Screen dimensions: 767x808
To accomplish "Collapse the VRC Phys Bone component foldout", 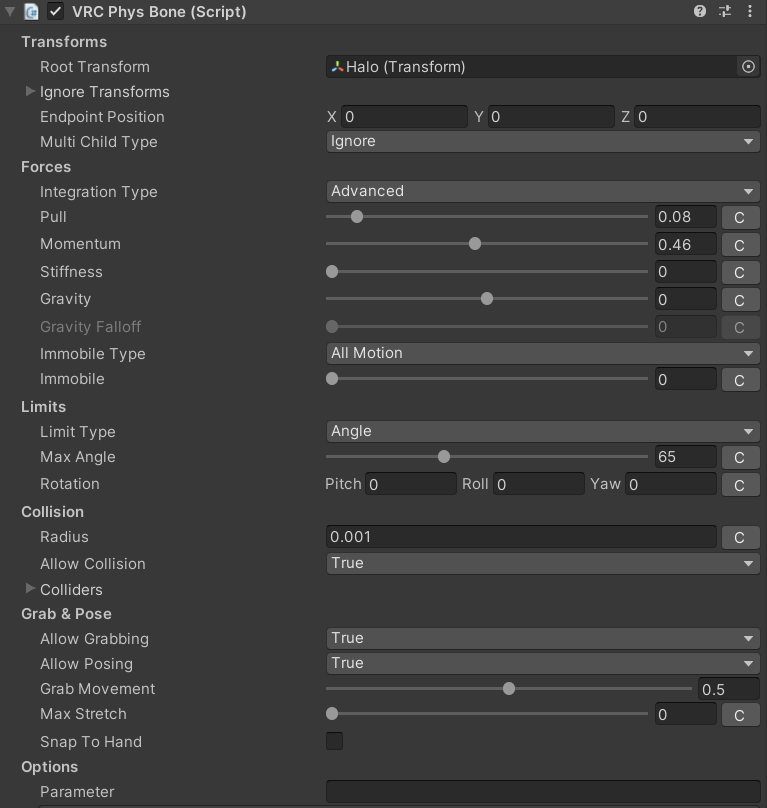I will click(10, 11).
